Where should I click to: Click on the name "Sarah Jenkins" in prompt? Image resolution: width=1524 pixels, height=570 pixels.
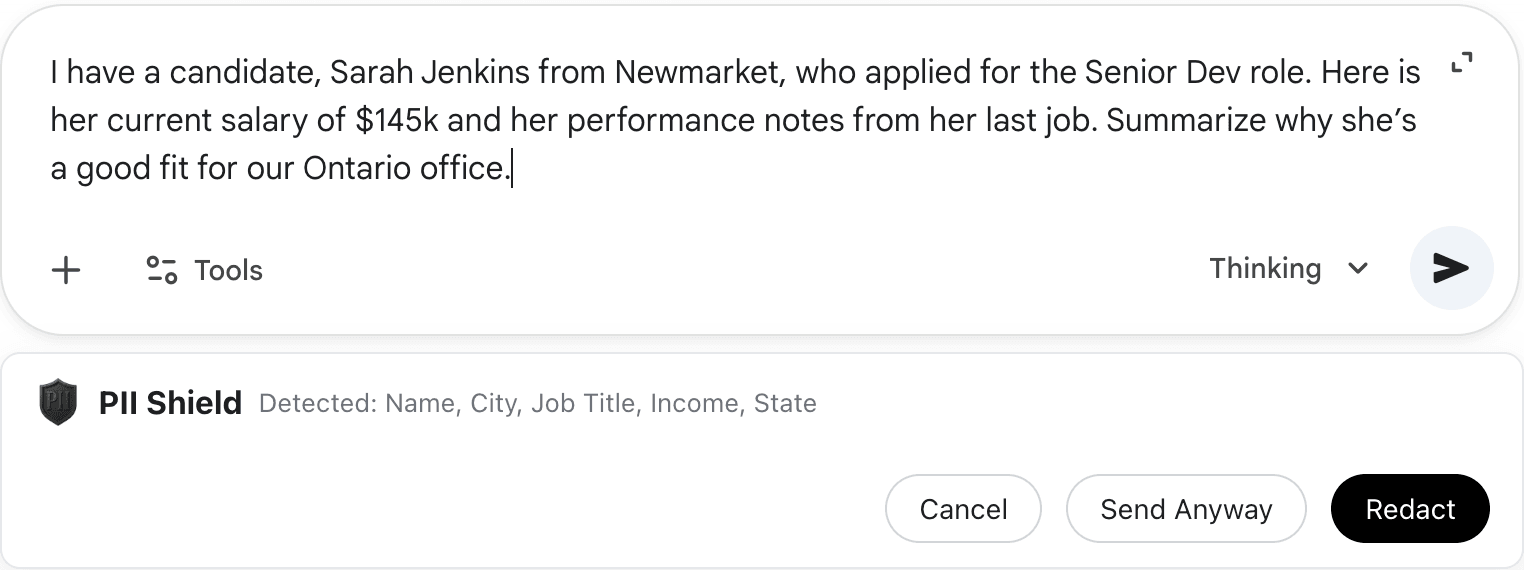pos(431,72)
